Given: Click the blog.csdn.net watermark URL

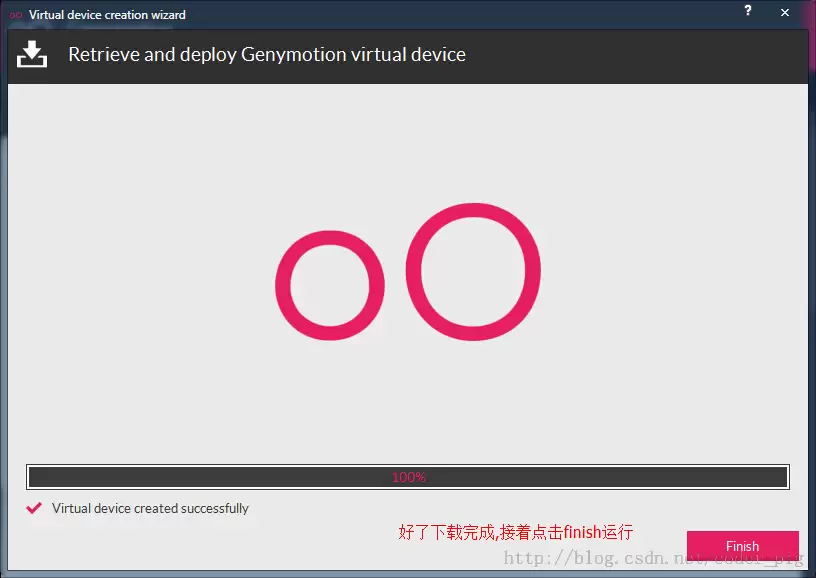Looking at the screenshot, I should coord(654,558).
